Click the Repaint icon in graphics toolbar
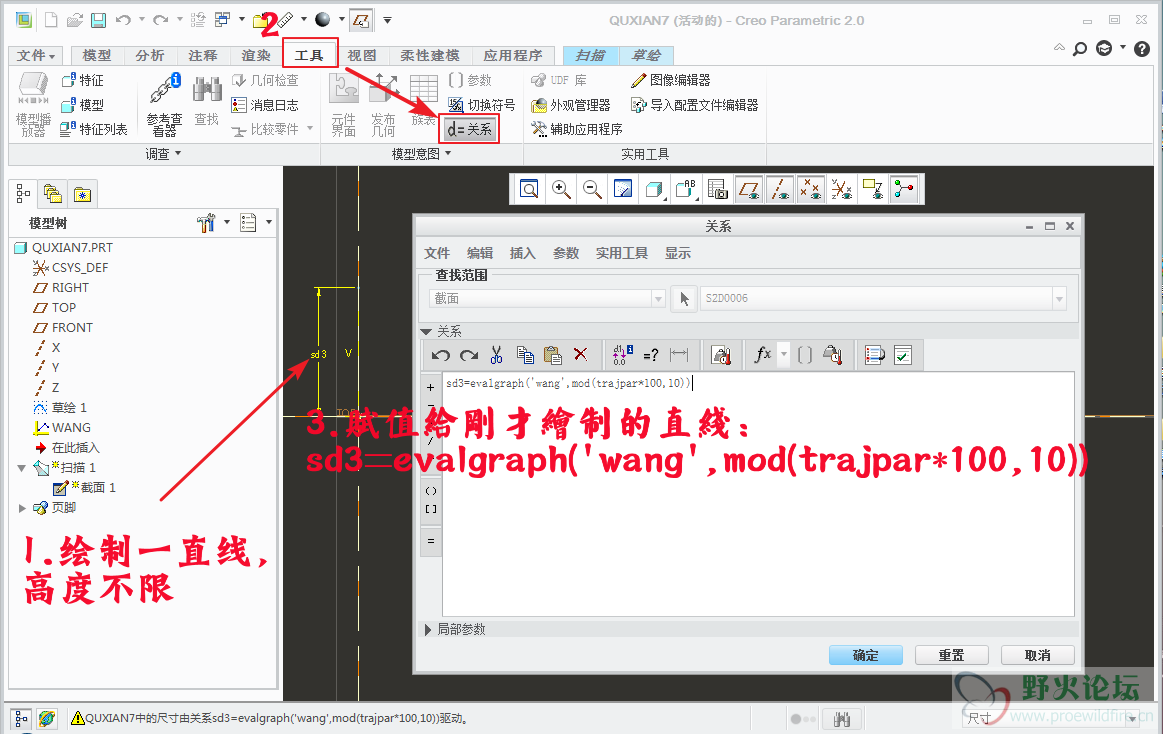1163x734 pixels. [623, 189]
